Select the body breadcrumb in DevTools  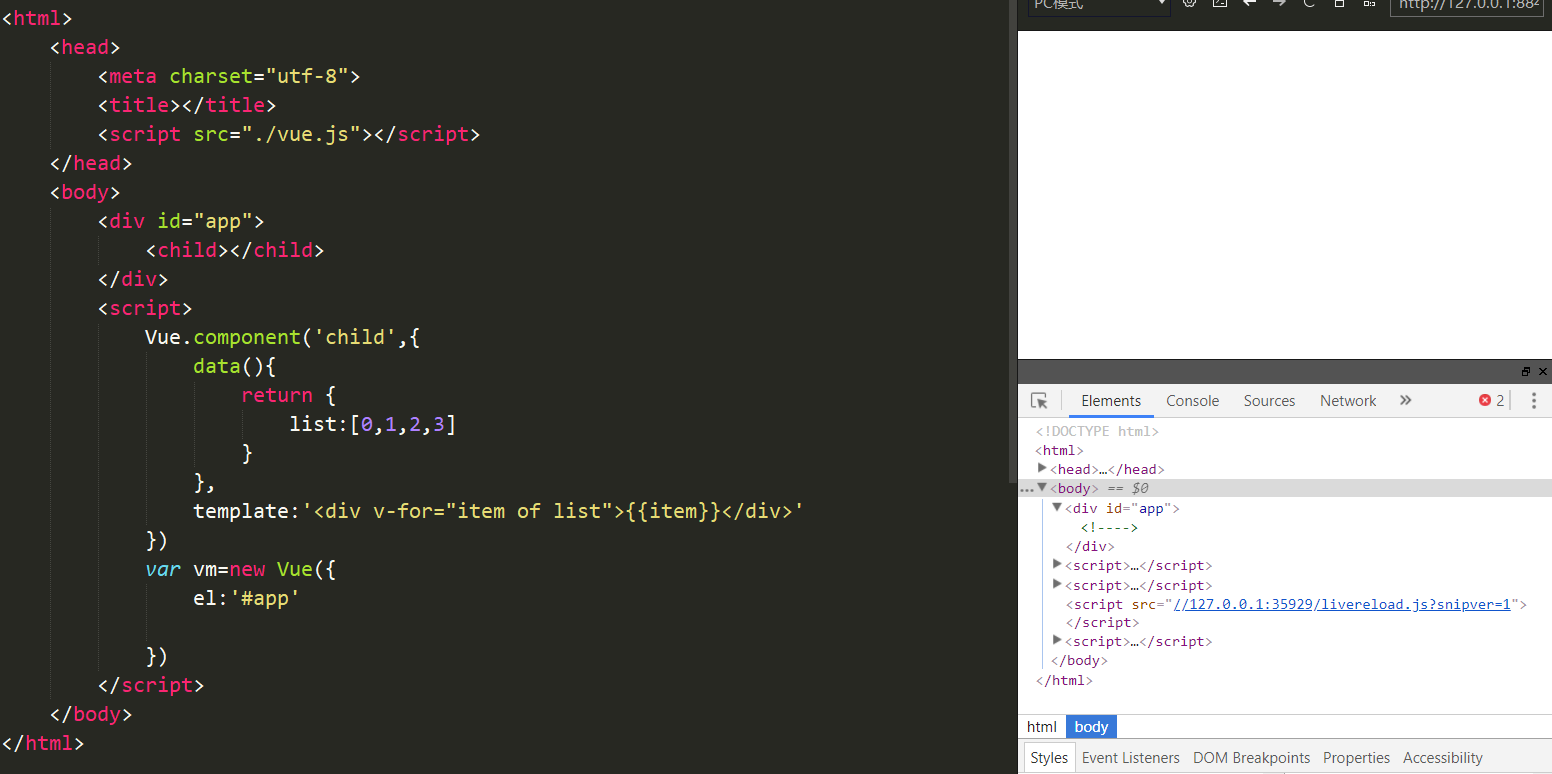(x=1091, y=727)
